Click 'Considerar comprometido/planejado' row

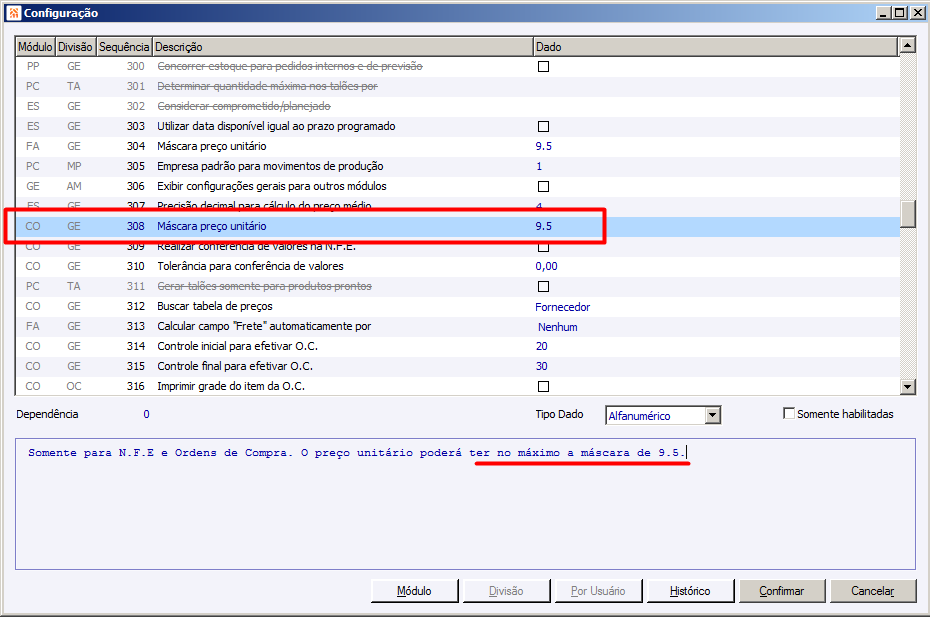click(457, 106)
